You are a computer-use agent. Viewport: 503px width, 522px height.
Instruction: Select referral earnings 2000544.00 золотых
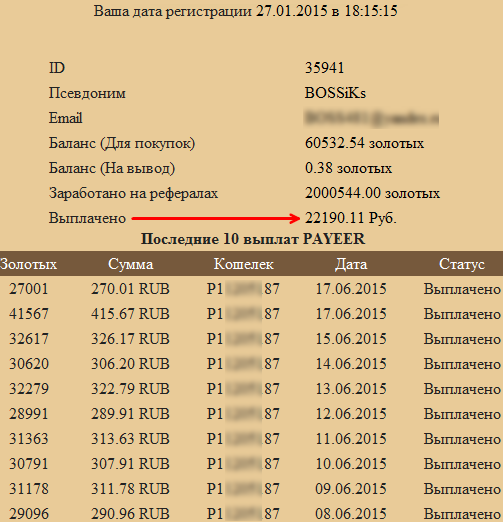(x=372, y=193)
